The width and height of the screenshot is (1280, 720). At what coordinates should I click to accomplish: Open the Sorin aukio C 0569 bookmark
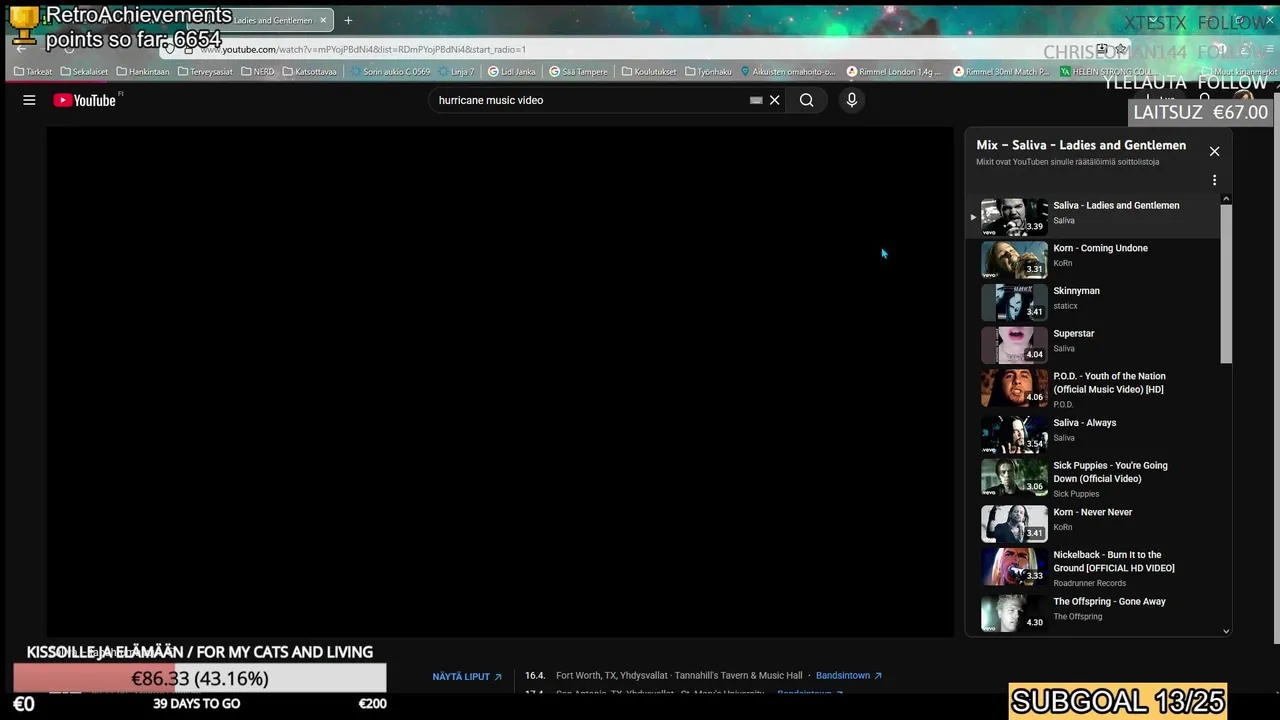click(x=390, y=72)
